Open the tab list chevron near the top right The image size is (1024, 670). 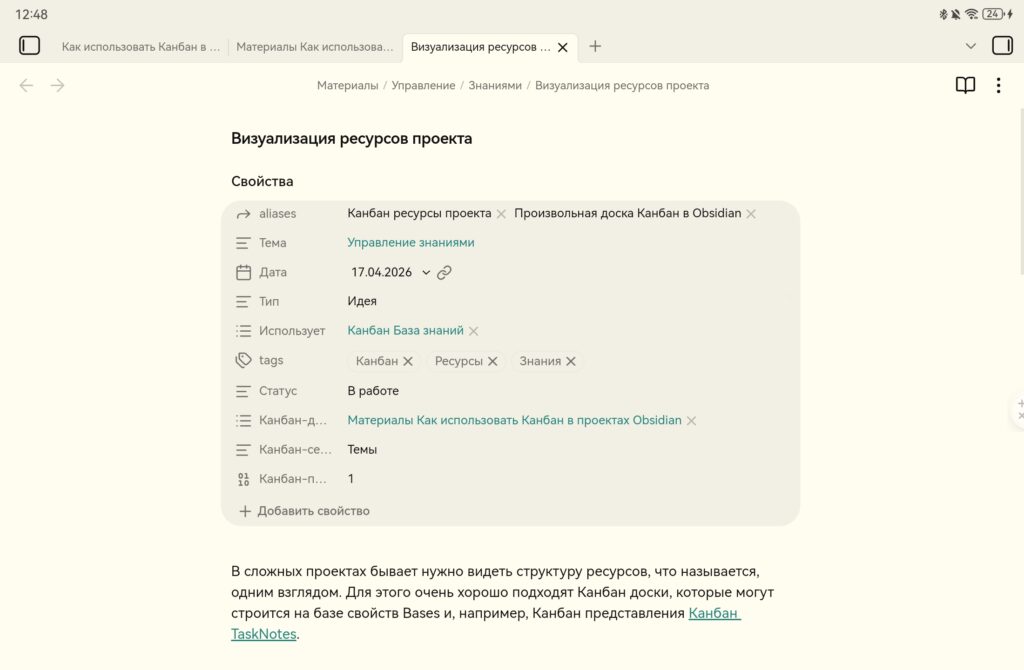(969, 45)
